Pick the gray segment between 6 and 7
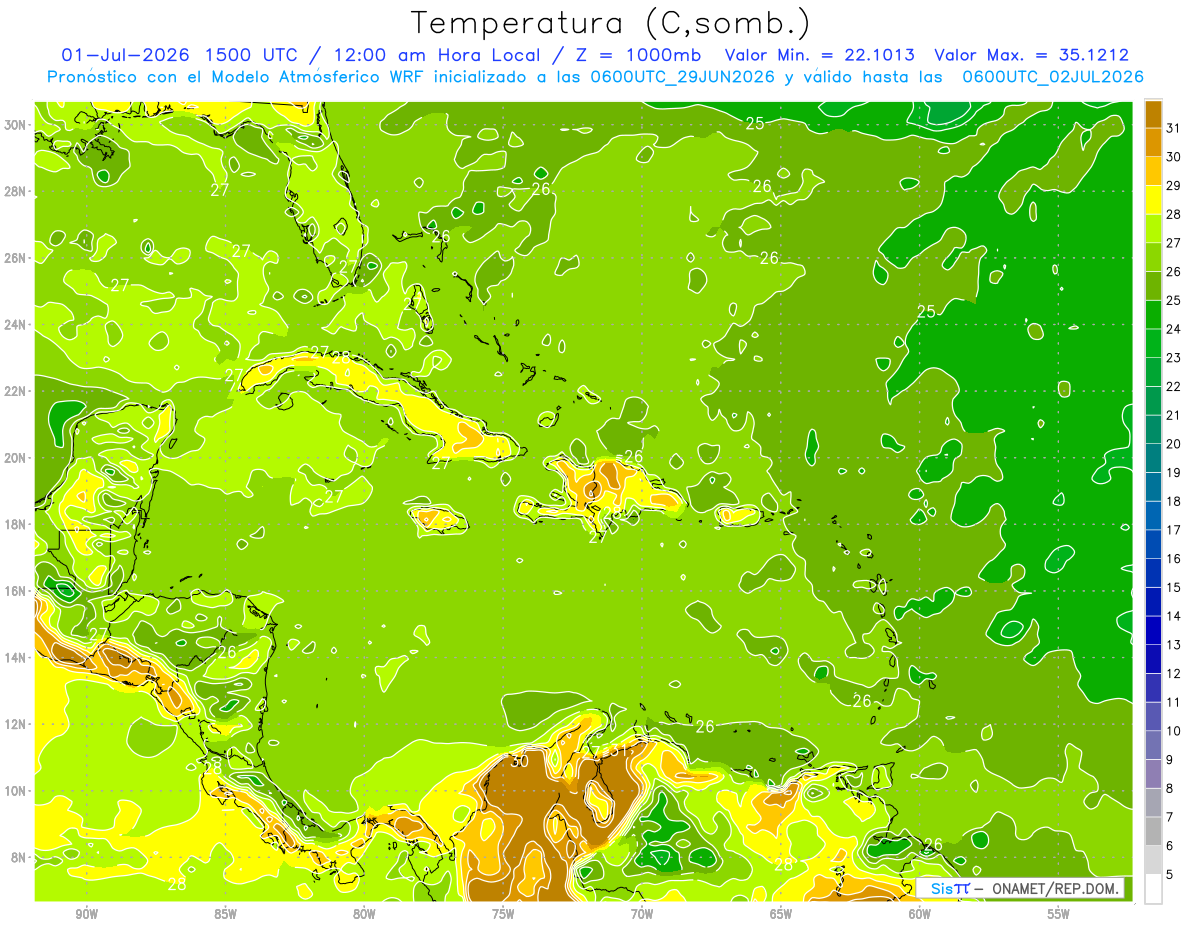Screen dimensions: 1200x927 [1153, 831]
